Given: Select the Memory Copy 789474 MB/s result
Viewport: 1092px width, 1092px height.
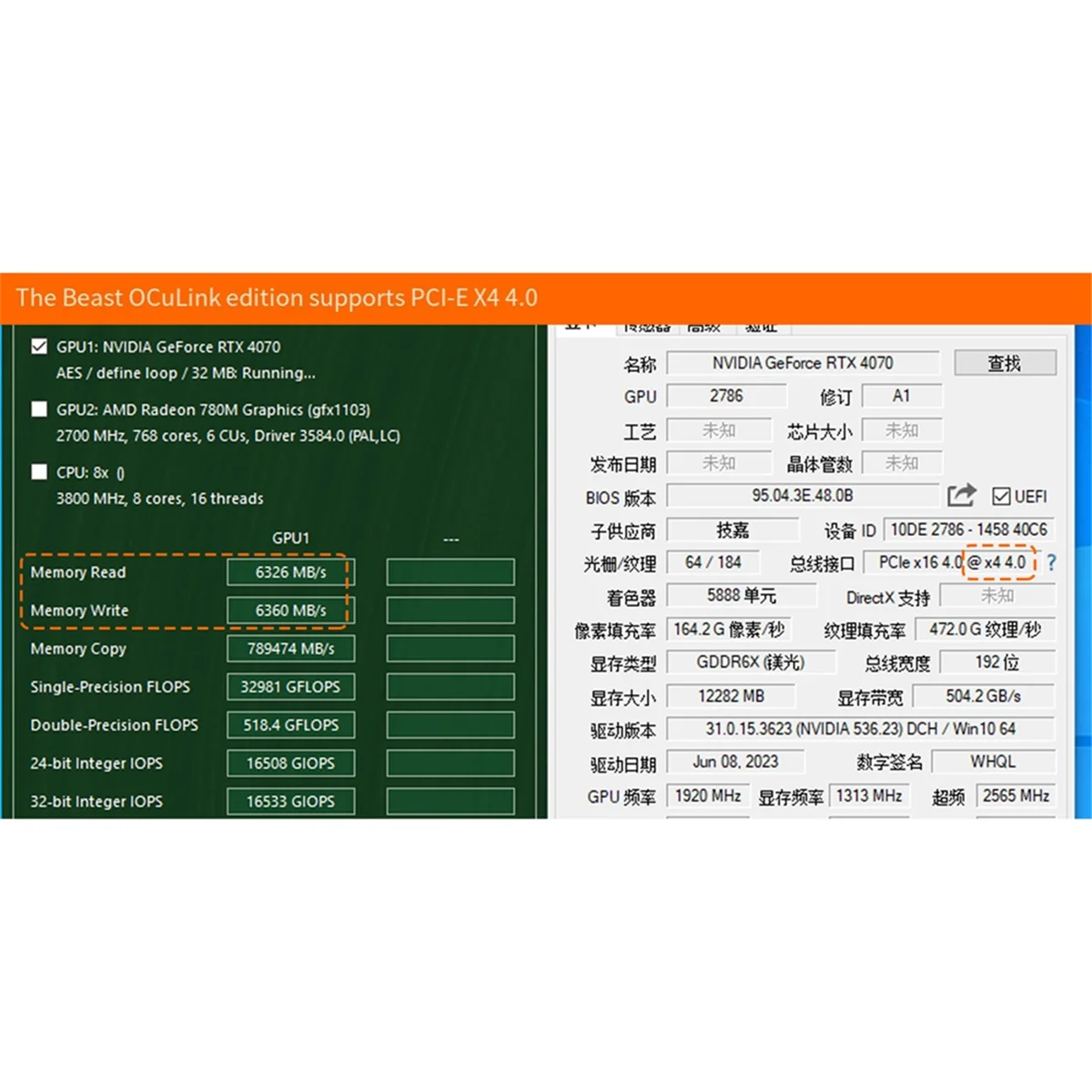Looking at the screenshot, I should pos(291,649).
